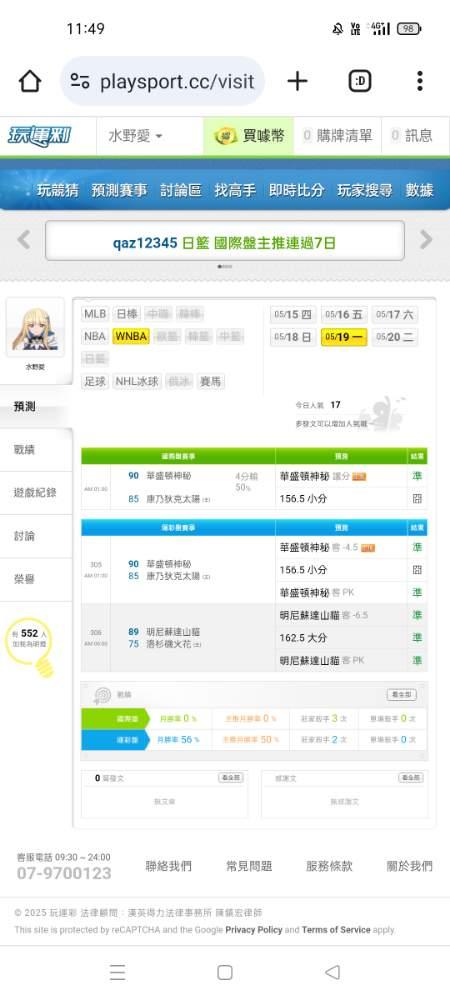Open a new browser tab with plus icon

tap(297, 81)
